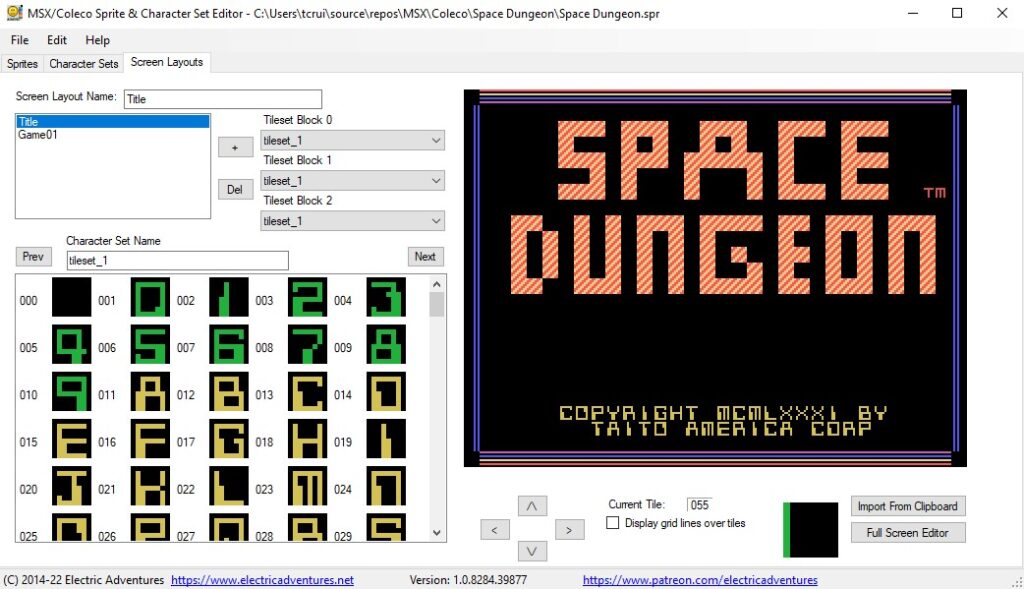Click the app icon in the title bar

(14, 13)
